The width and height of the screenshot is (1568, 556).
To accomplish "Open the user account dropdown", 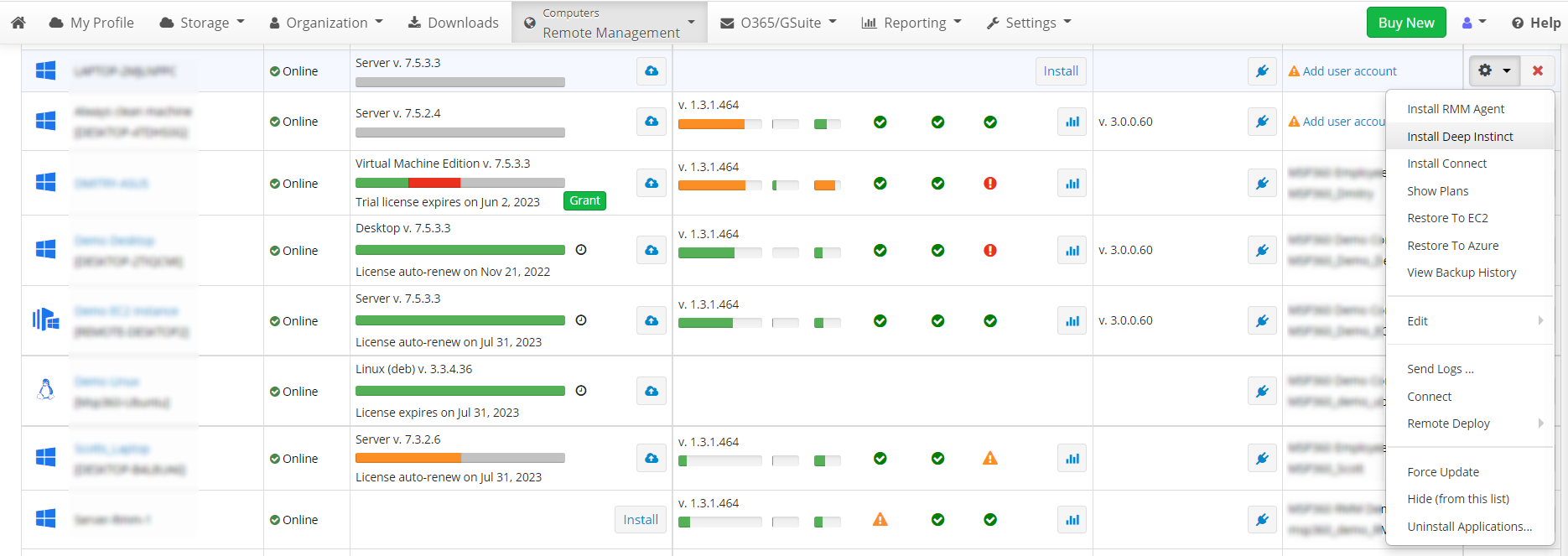I will tap(1473, 23).
